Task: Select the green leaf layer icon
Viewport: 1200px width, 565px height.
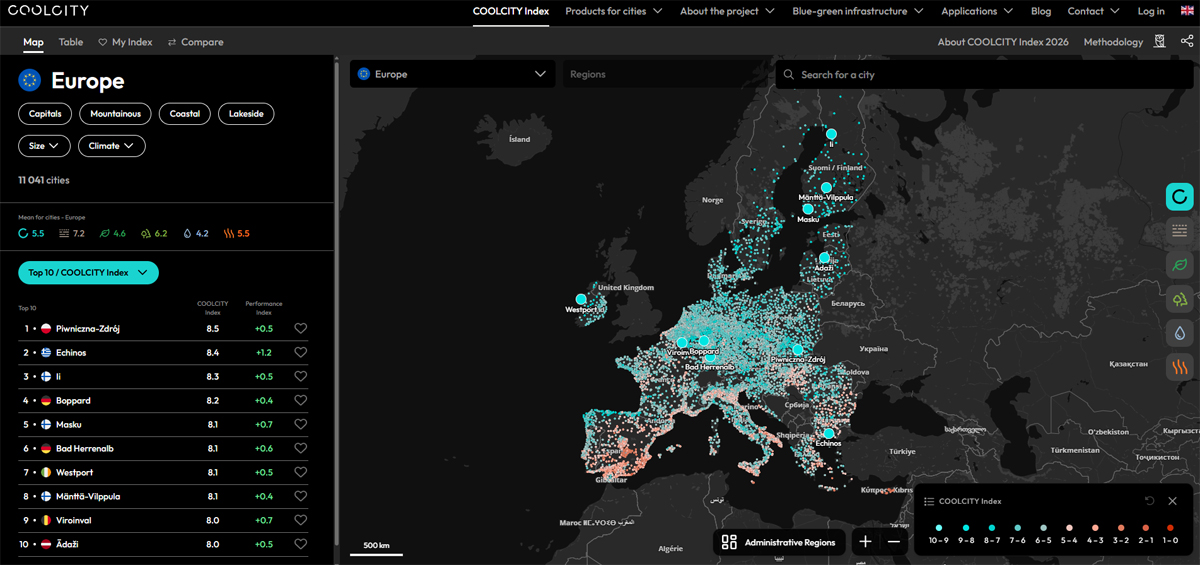Action: tap(1179, 265)
